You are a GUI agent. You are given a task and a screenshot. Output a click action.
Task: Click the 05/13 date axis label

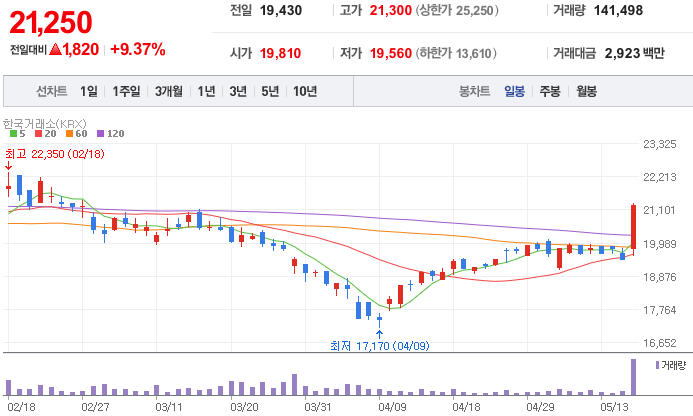pos(614,407)
